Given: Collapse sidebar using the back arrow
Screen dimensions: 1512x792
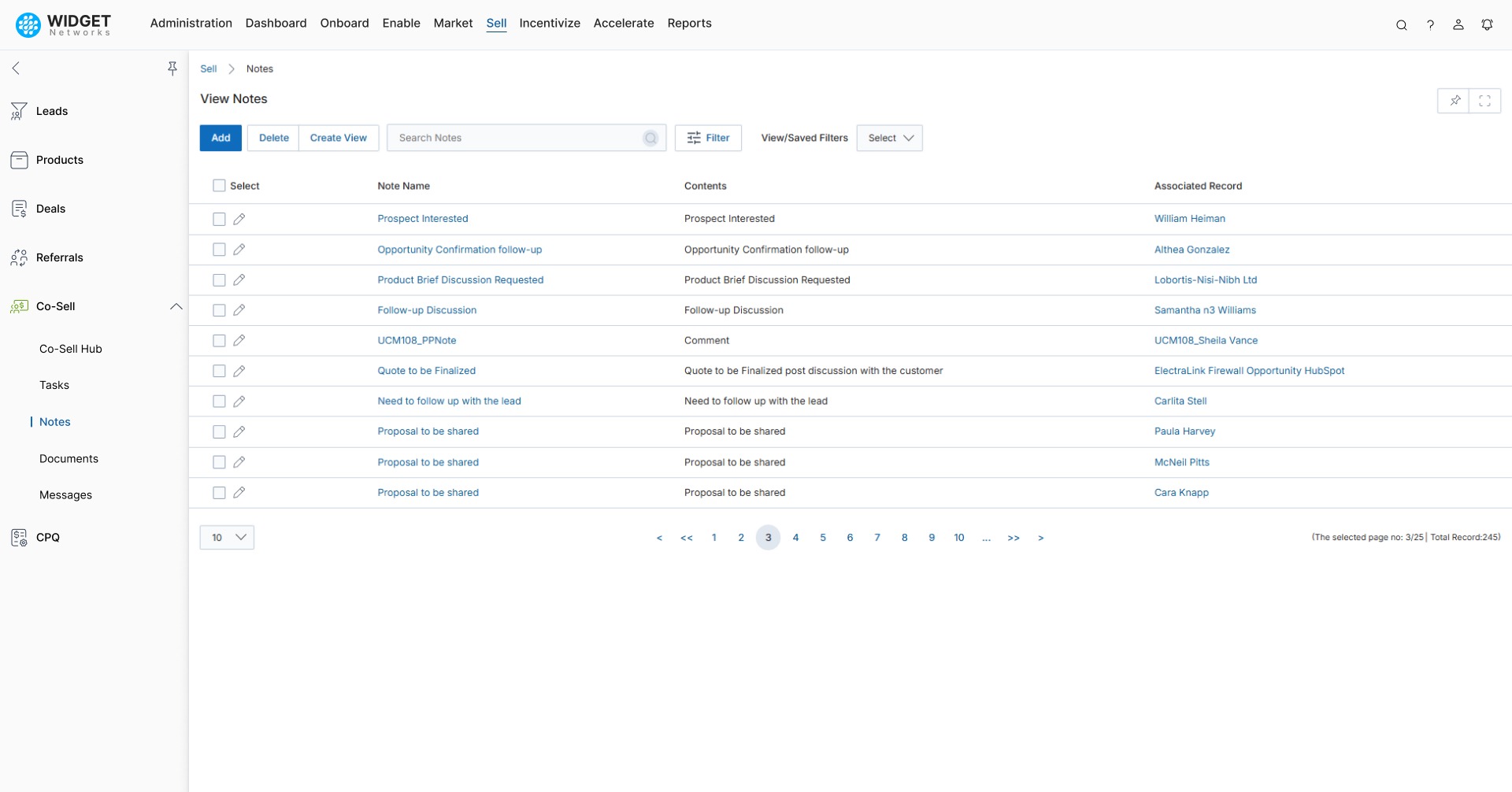Looking at the screenshot, I should [16, 68].
